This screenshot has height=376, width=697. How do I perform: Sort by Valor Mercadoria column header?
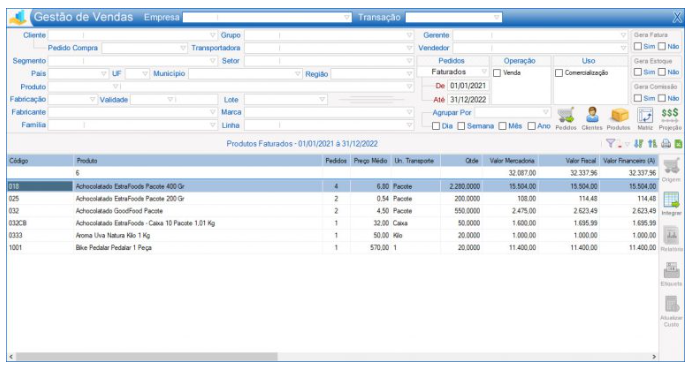510,160
